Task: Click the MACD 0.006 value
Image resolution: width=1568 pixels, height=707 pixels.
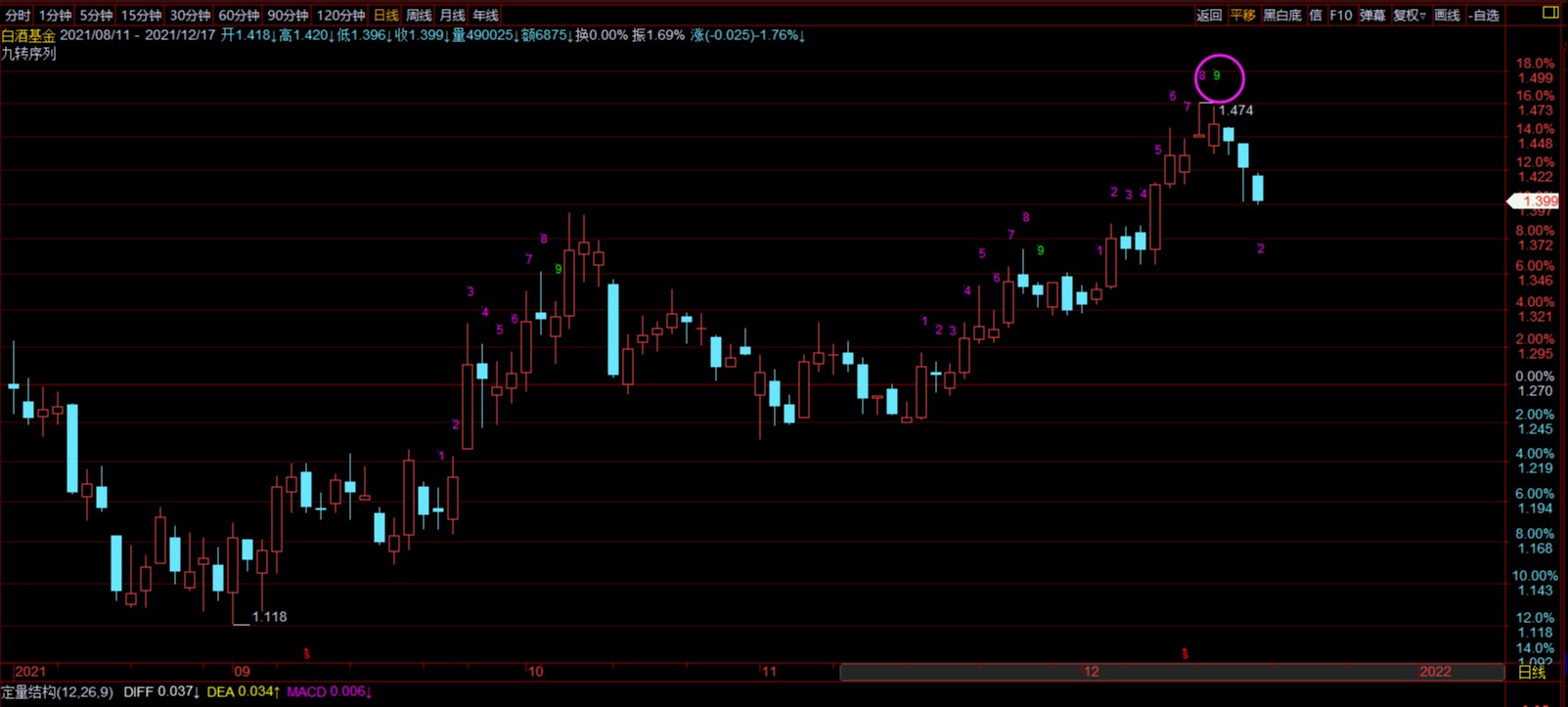Action: [x=330, y=692]
